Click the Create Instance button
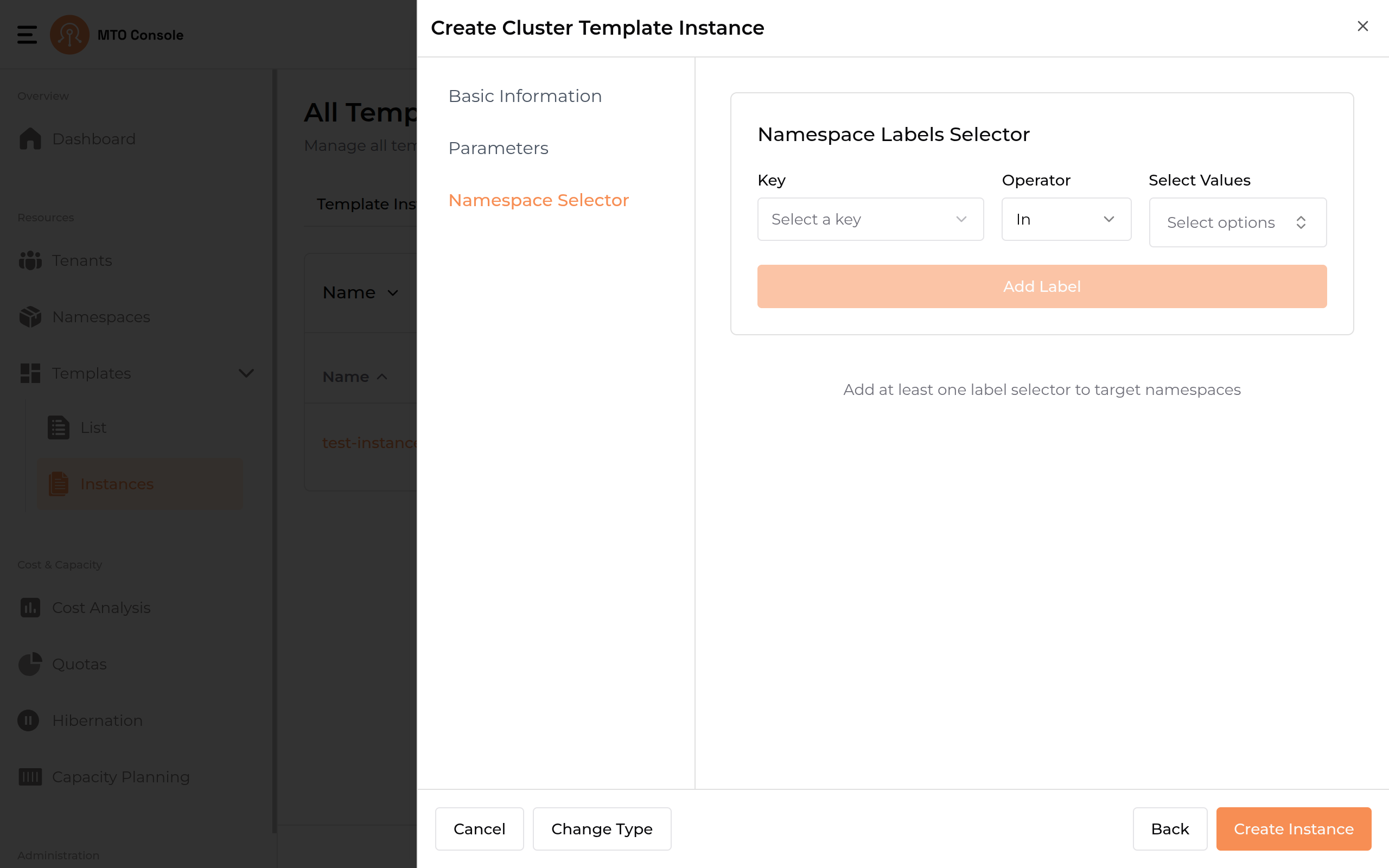Screen dimensions: 1389x868 point(1293,828)
